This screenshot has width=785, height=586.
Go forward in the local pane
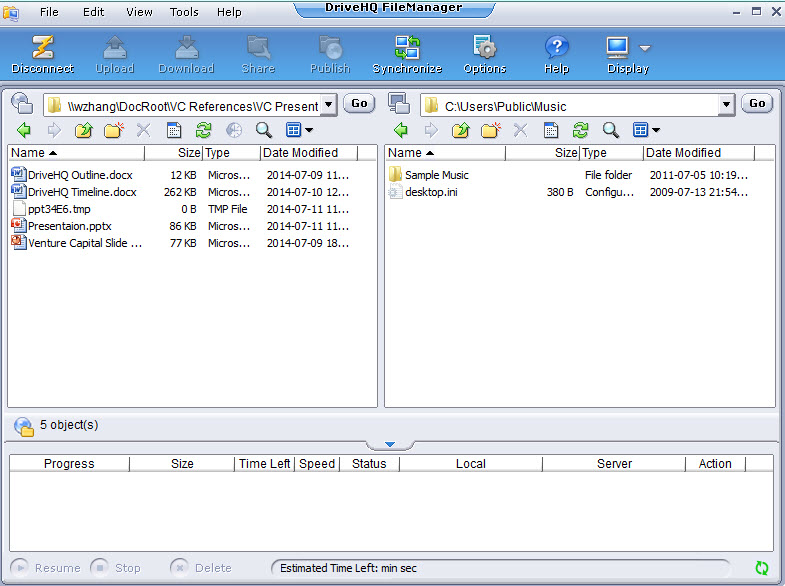tap(431, 130)
